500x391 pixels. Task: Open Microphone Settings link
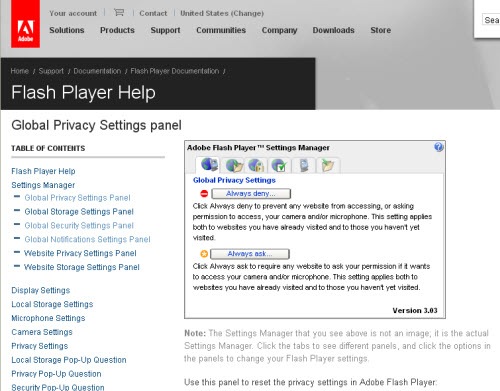coord(48,318)
